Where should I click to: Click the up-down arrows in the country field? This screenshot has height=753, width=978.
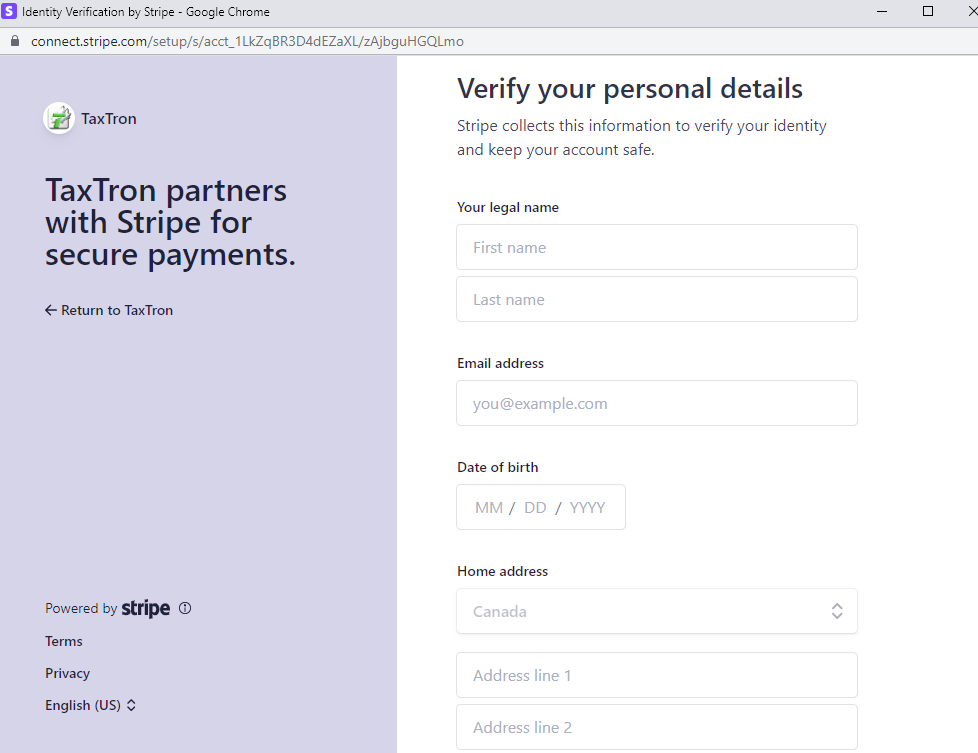coord(837,611)
